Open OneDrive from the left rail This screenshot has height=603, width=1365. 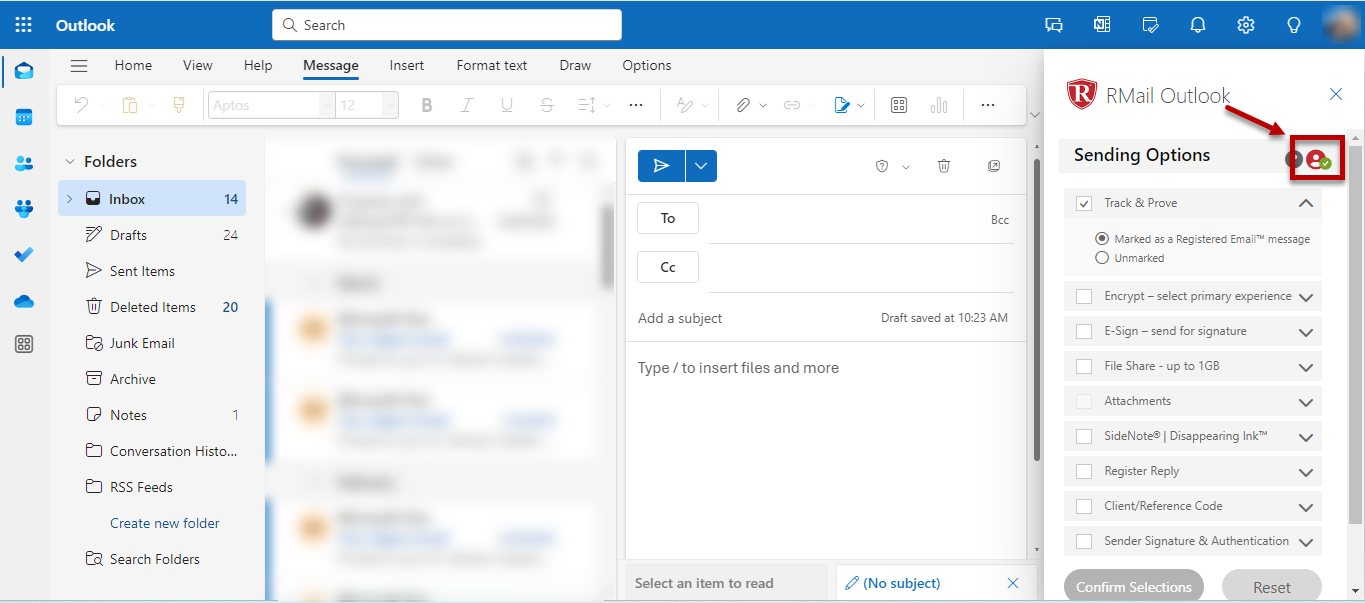coord(24,301)
